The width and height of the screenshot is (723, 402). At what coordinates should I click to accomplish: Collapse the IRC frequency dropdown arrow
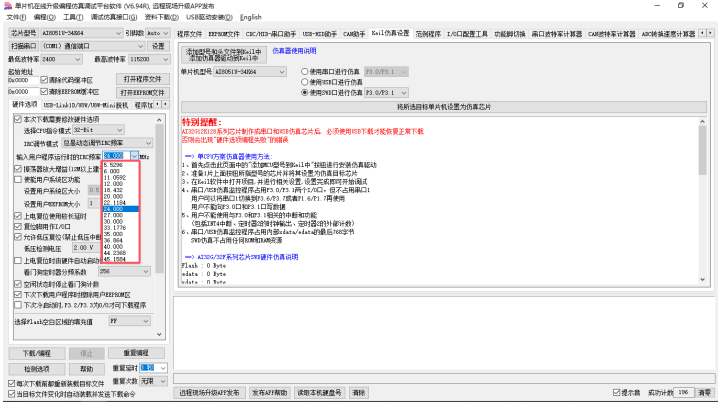(134, 156)
